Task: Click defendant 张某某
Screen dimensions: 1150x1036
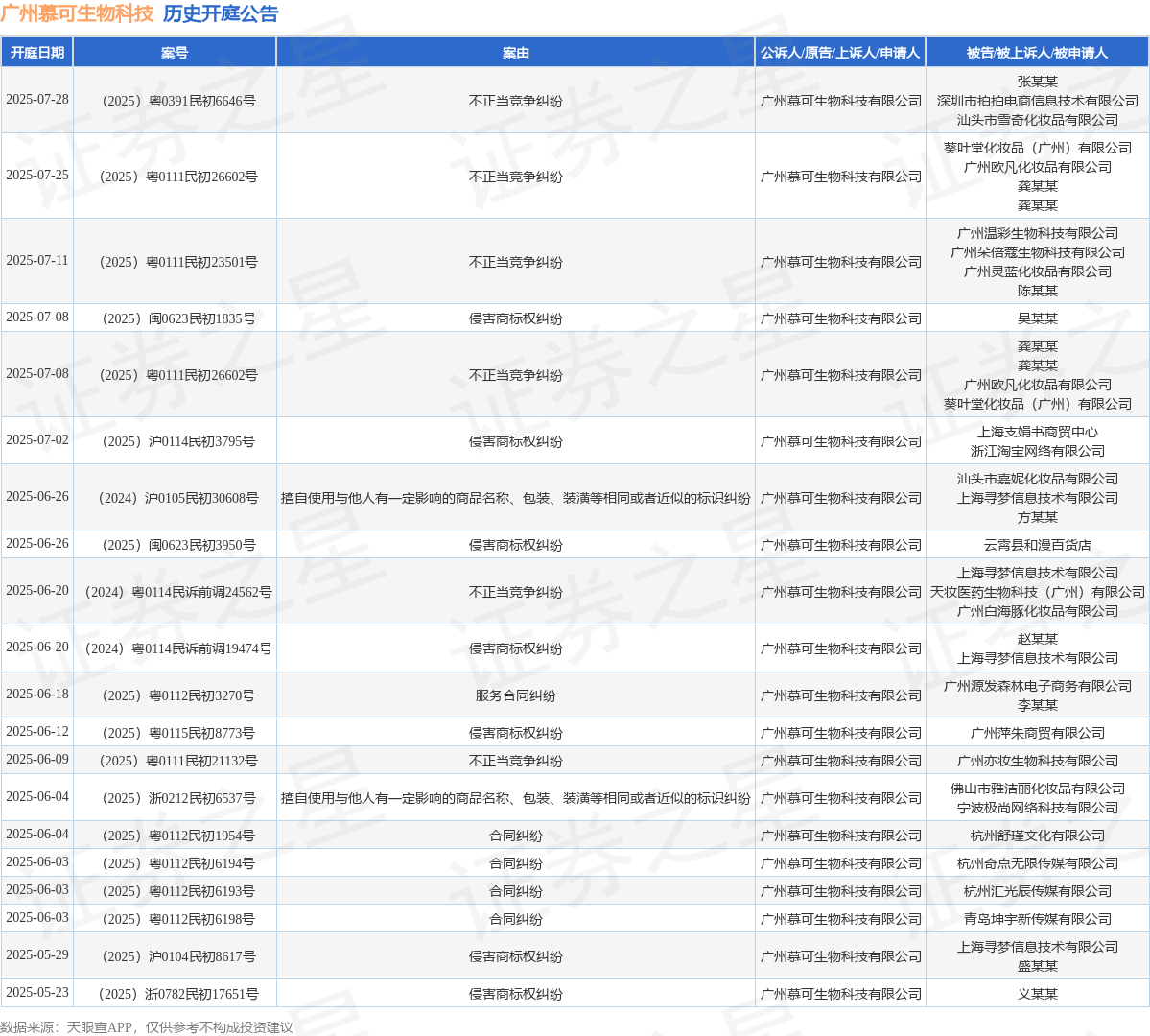Action: pos(1037,82)
